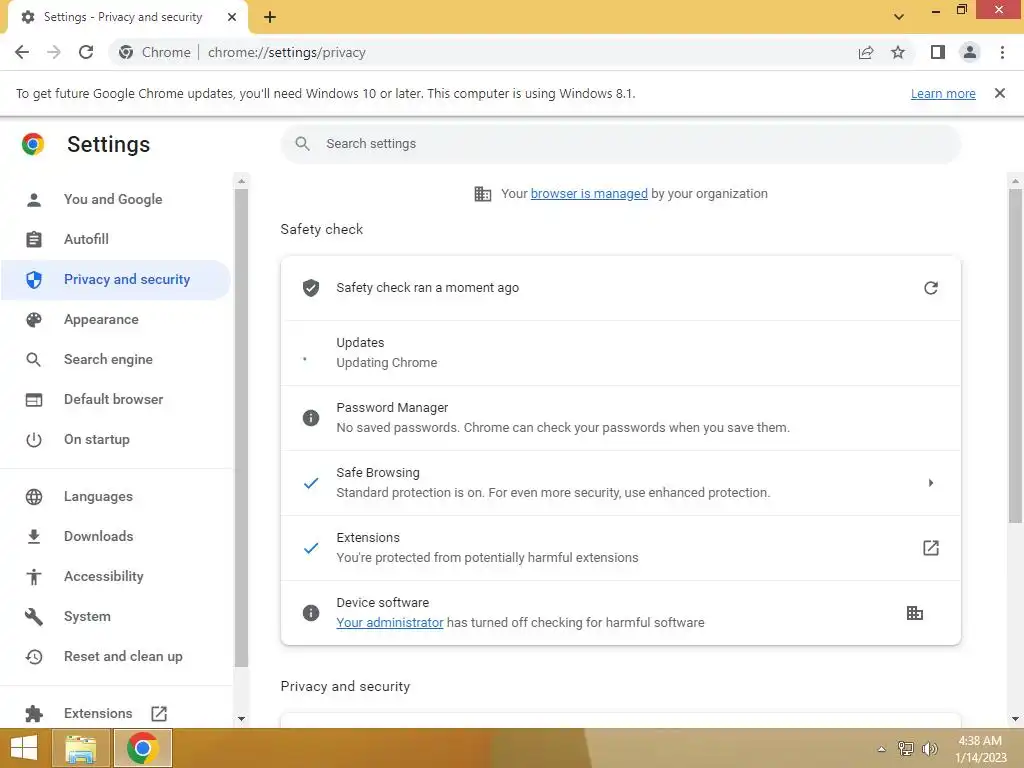The image size is (1024, 768).
Task: Open File Explorer from taskbar
Action: click(x=81, y=748)
